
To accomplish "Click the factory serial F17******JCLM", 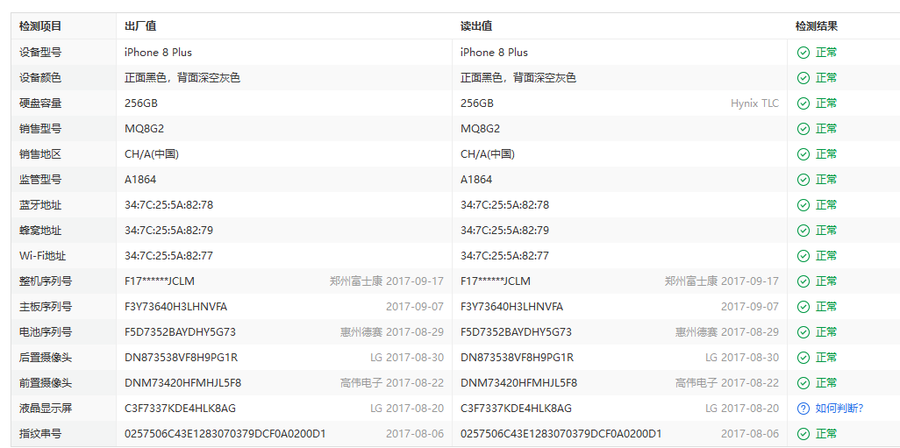I will [x=160, y=281].
